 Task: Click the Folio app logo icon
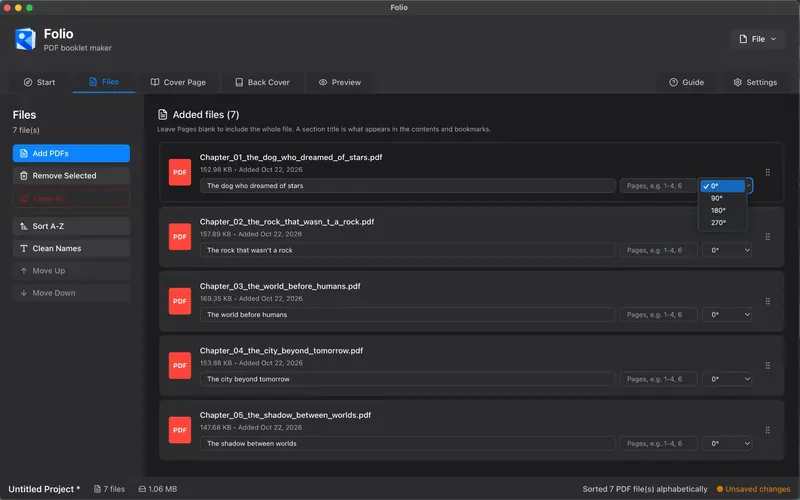pyautogui.click(x=25, y=39)
